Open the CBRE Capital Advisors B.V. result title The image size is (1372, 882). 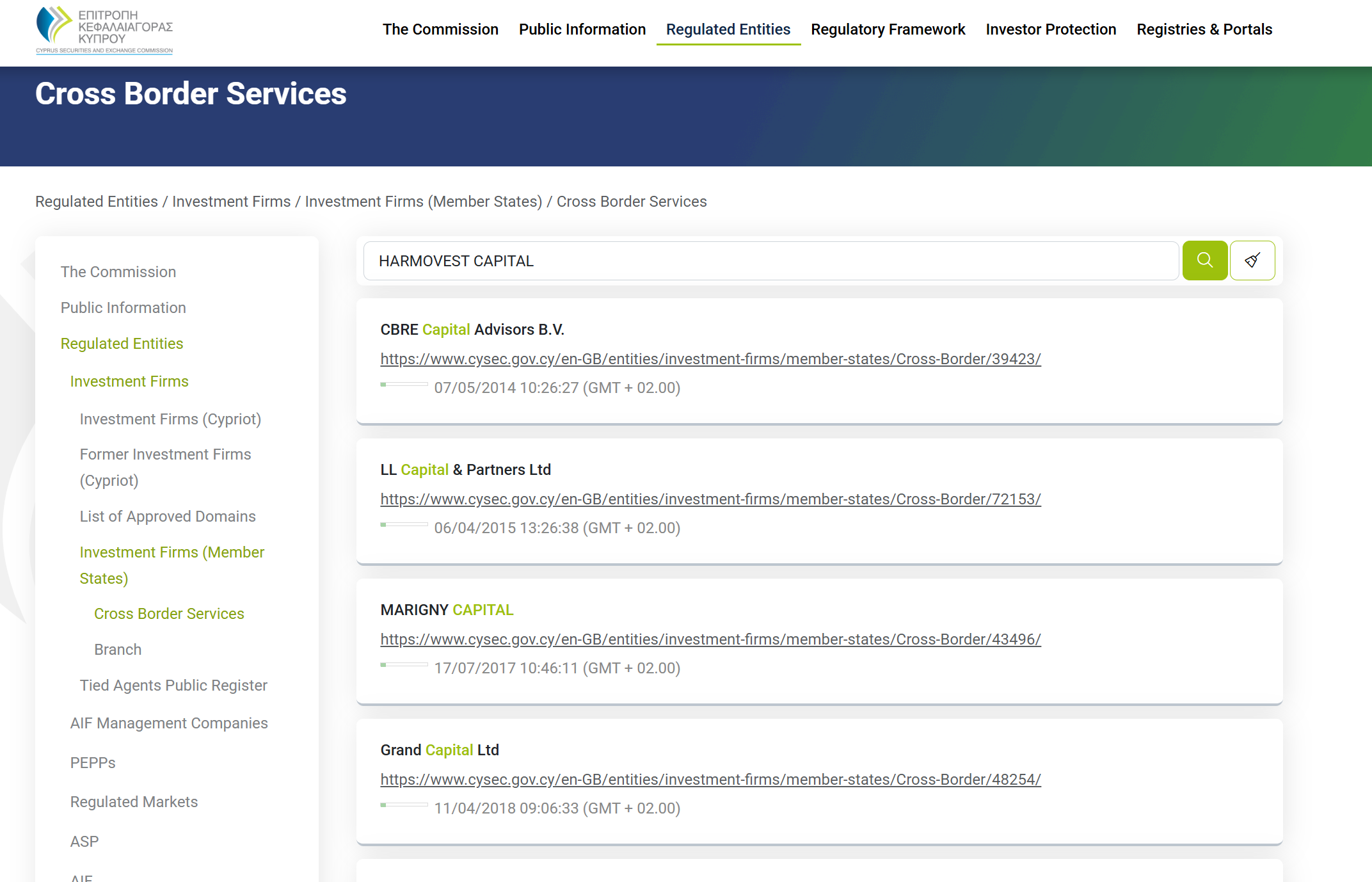[x=472, y=330]
